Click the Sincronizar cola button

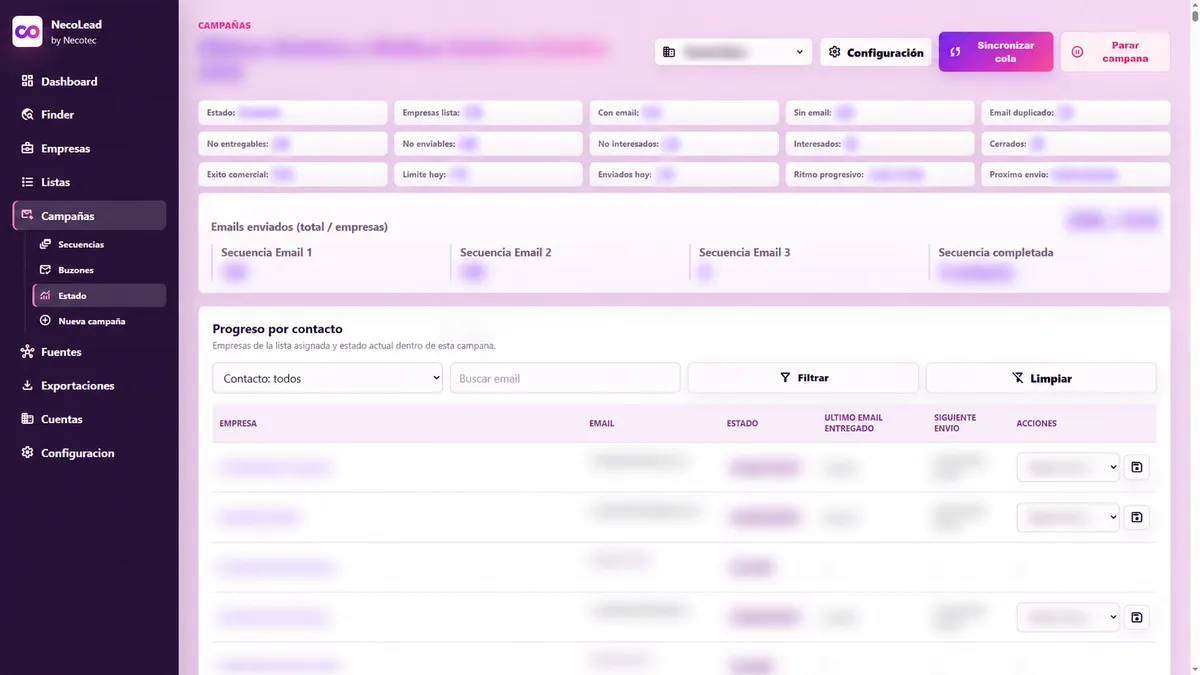[996, 52]
